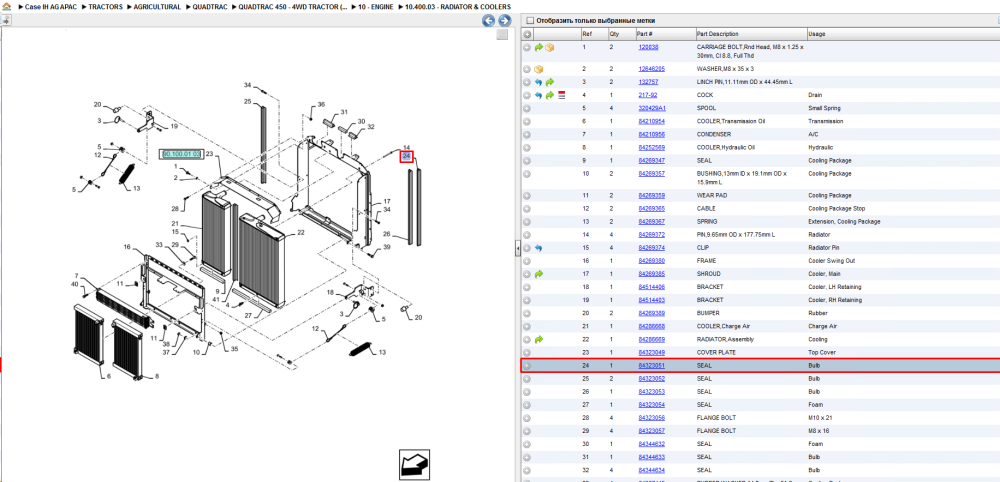This screenshot has width=1000, height=482.
Task: Go to the home page icon
Action: tap(6, 6)
